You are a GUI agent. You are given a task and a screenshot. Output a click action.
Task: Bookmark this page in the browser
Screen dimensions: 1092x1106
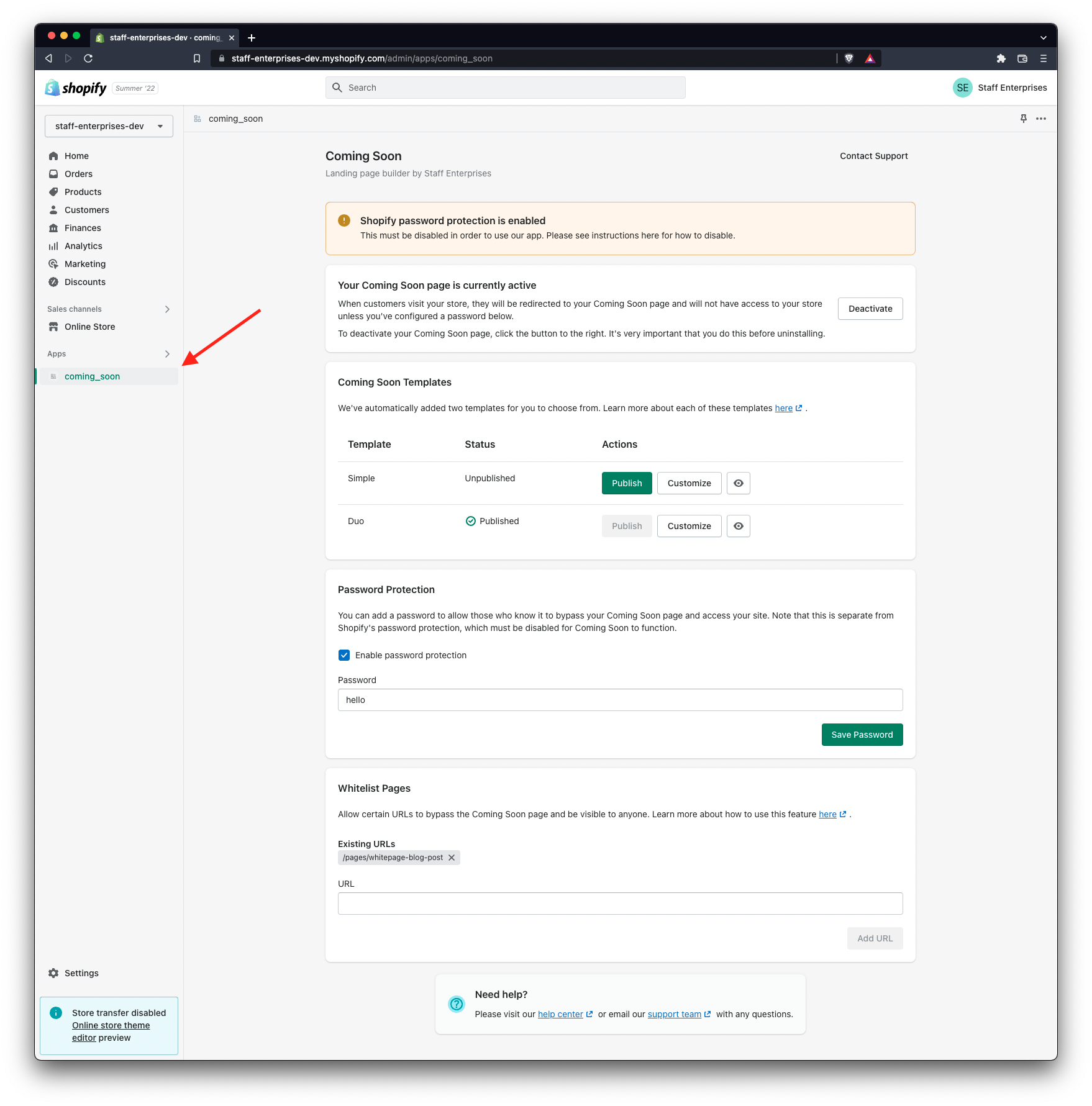(197, 58)
